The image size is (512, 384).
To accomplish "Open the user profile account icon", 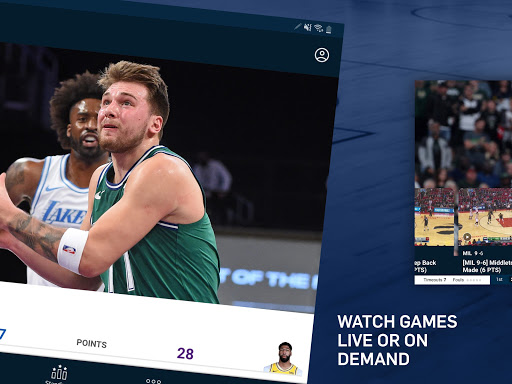I will 322,55.
